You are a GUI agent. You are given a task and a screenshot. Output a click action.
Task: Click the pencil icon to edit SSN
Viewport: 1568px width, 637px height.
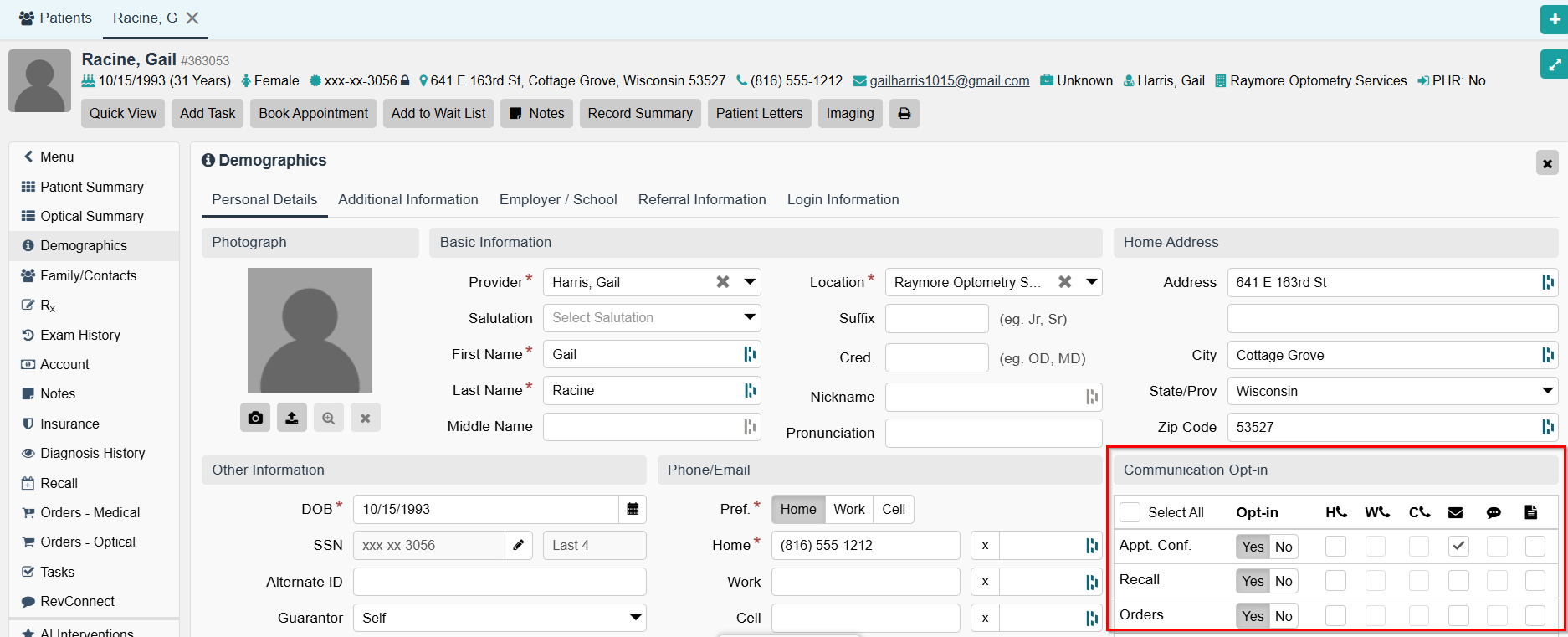(519, 546)
